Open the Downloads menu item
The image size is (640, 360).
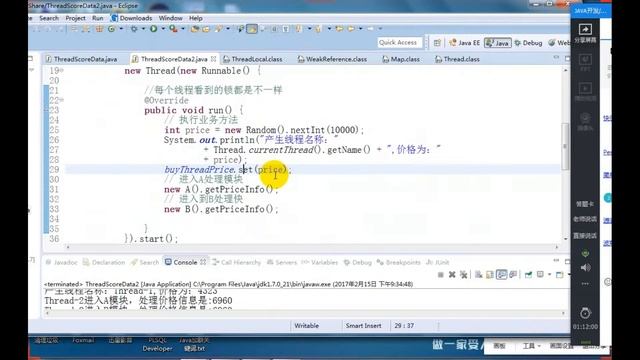tap(131, 18)
